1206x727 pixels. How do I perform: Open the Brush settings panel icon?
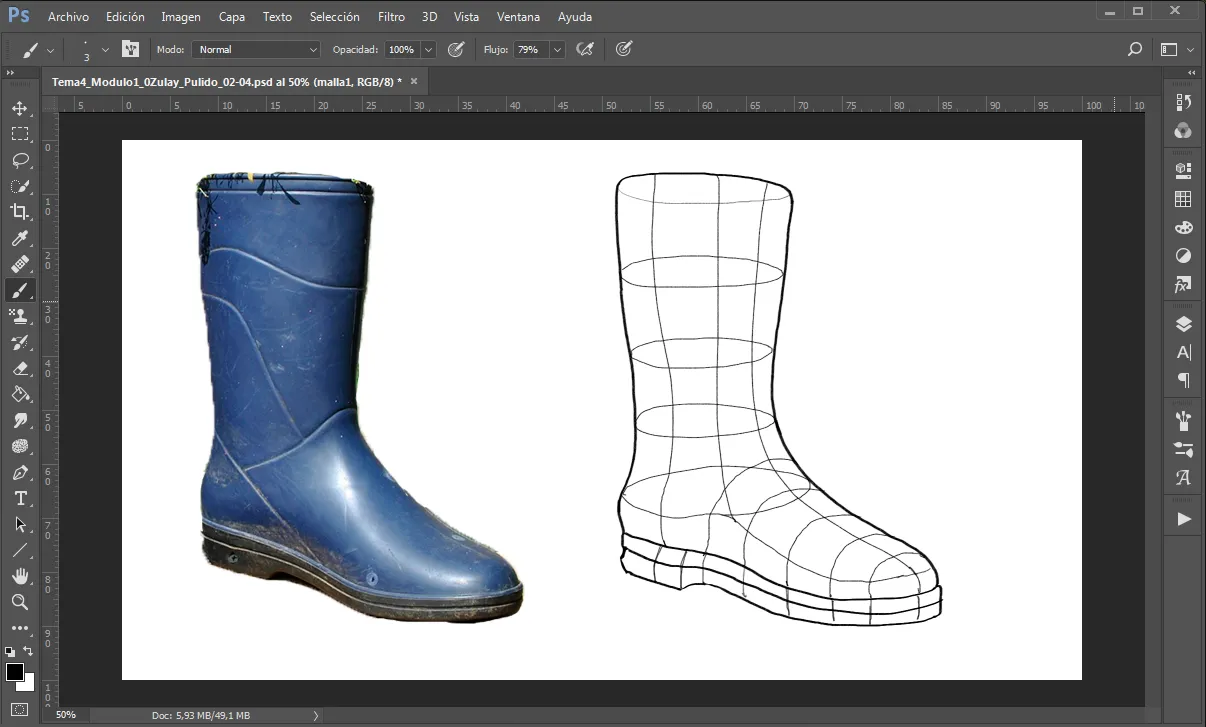point(1184,449)
